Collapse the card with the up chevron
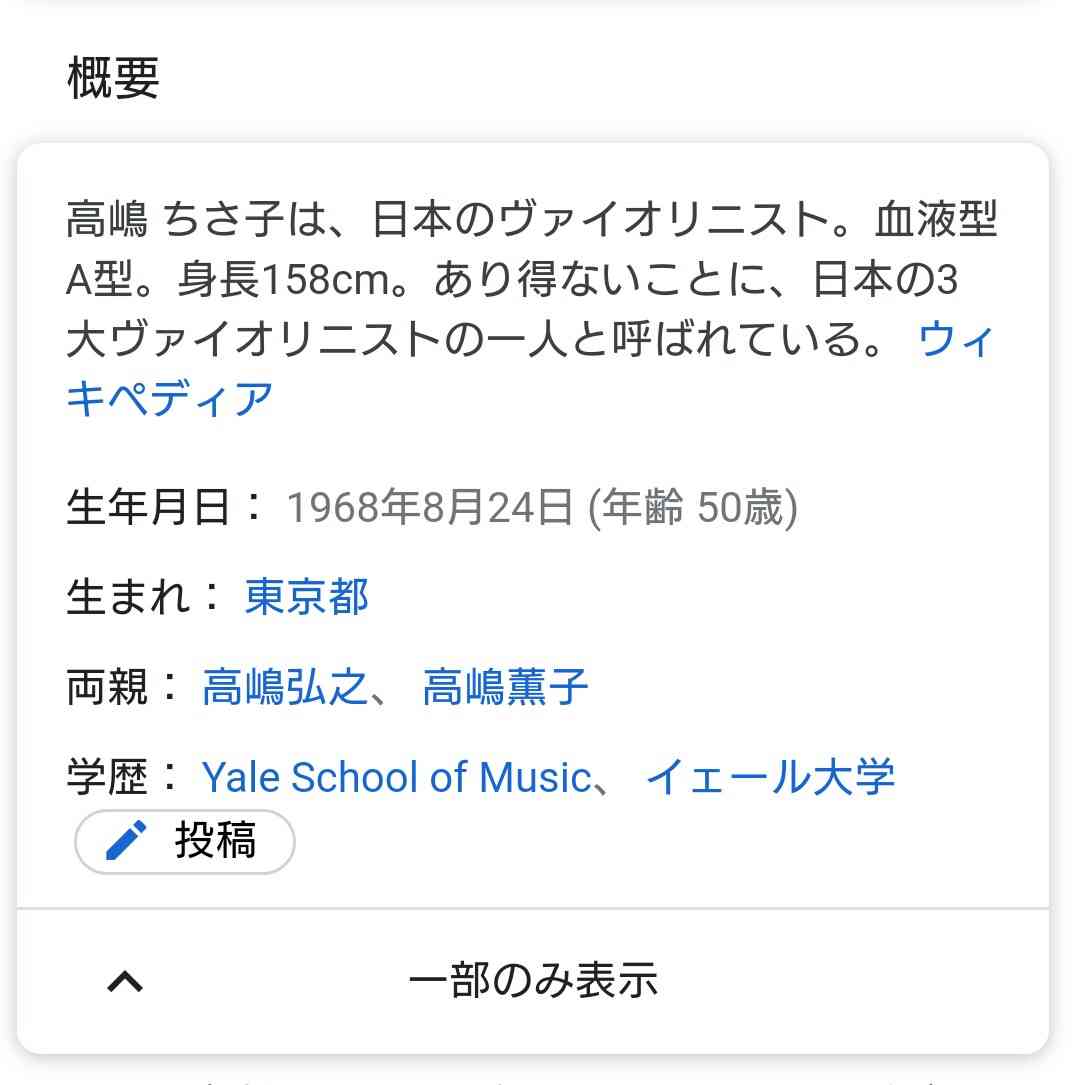 125,981
